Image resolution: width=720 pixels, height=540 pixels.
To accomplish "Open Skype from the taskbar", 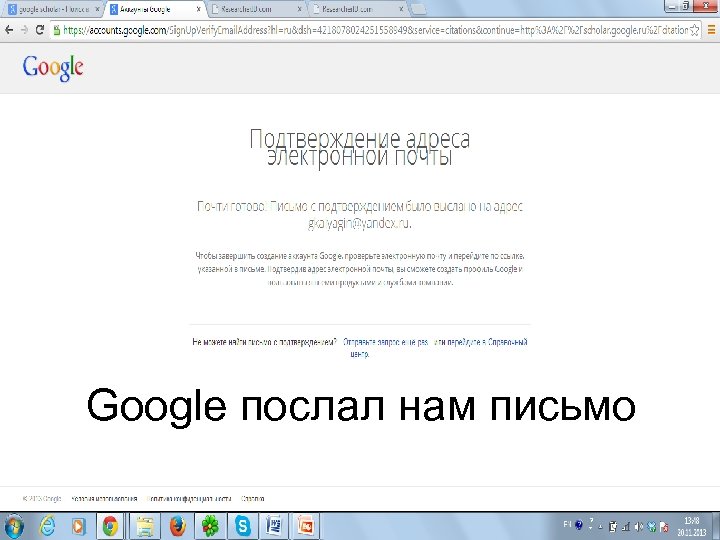I will tap(243, 526).
